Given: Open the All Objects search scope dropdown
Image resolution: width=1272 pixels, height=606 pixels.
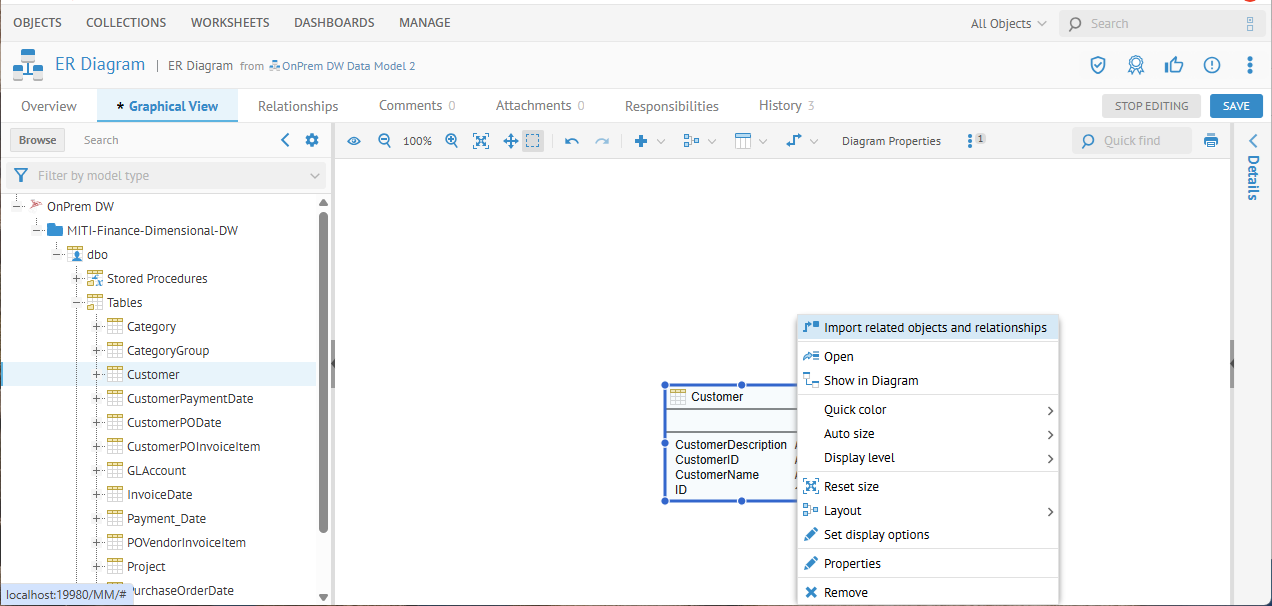Looking at the screenshot, I should tap(1008, 23).
